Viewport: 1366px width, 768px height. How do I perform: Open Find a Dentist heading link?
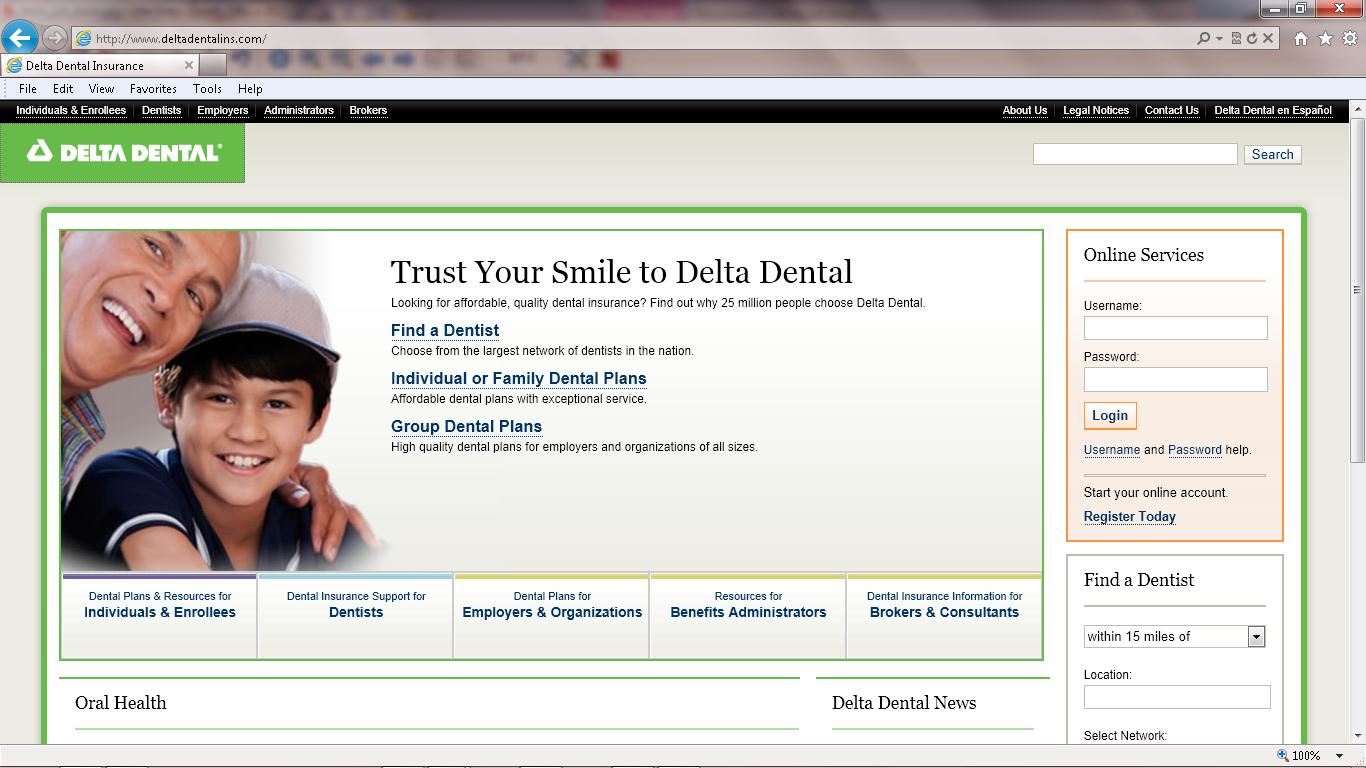445,330
